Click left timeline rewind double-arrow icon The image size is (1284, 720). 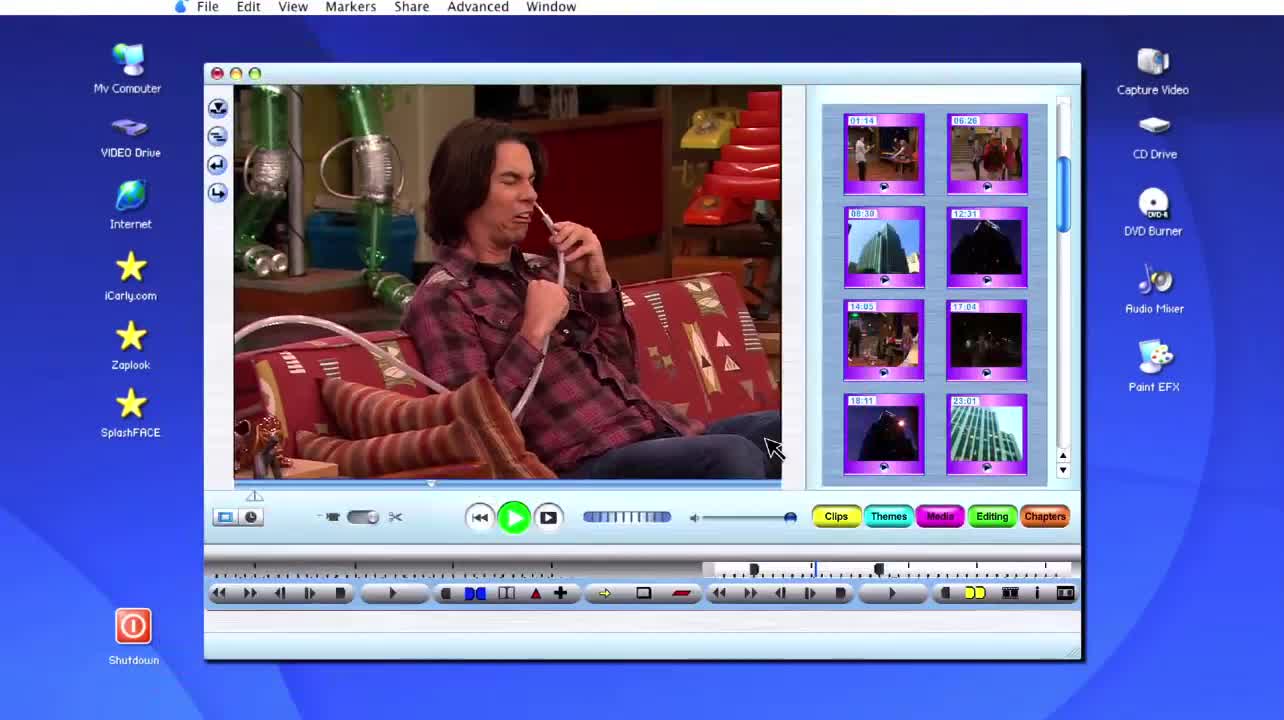[219, 593]
